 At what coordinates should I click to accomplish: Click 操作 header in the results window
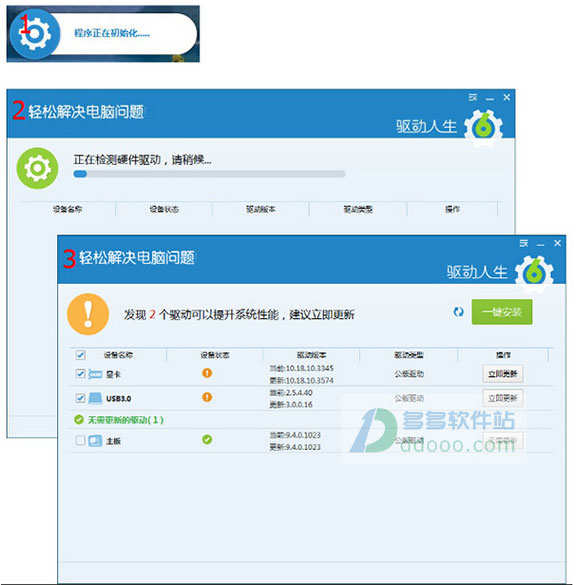point(503,355)
